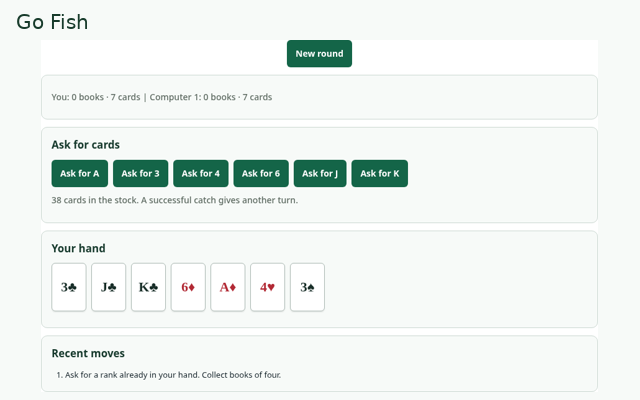Start a new round
The image size is (640, 400).
coord(319,53)
